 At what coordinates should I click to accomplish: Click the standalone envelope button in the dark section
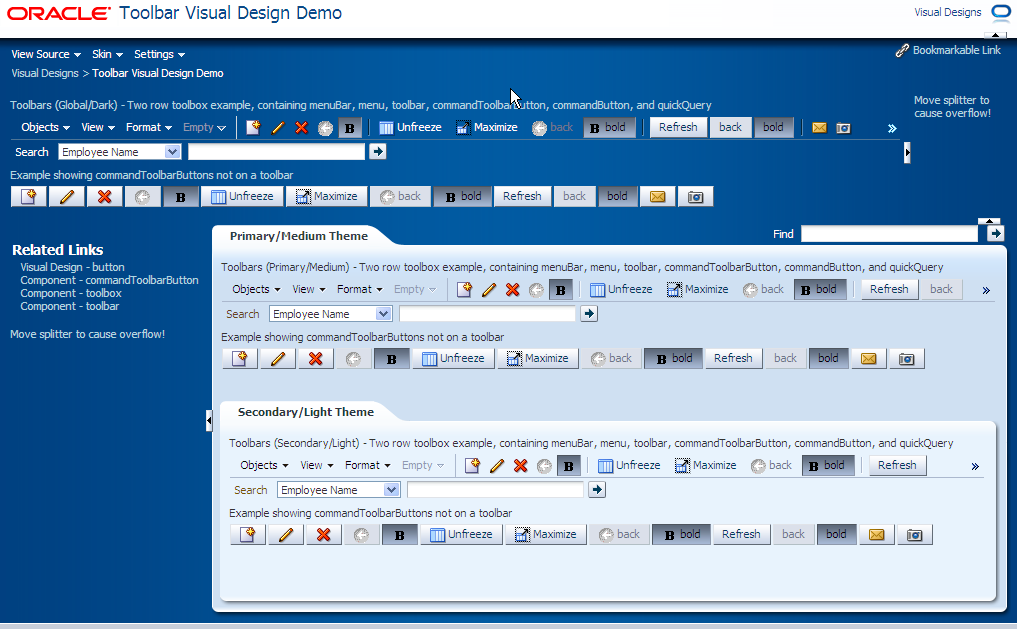[x=657, y=196]
